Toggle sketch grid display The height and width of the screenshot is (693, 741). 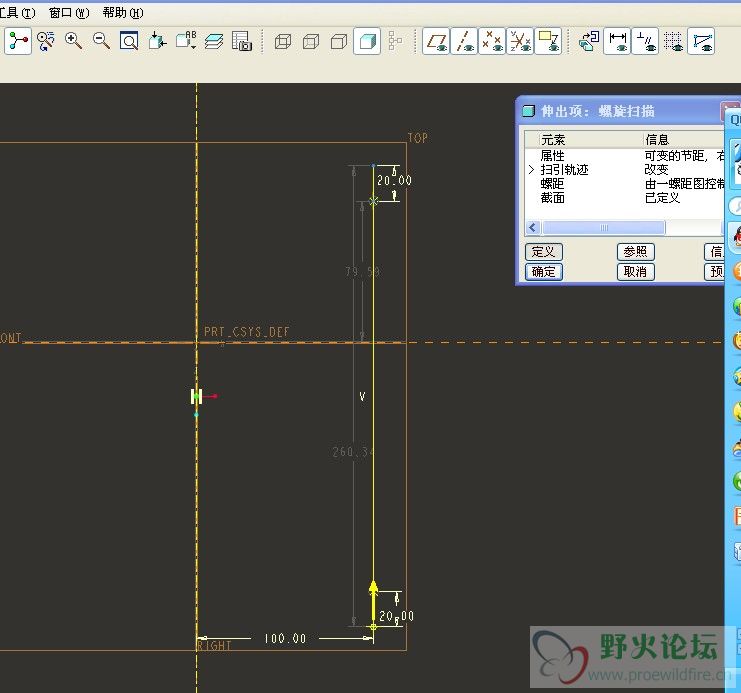673,41
